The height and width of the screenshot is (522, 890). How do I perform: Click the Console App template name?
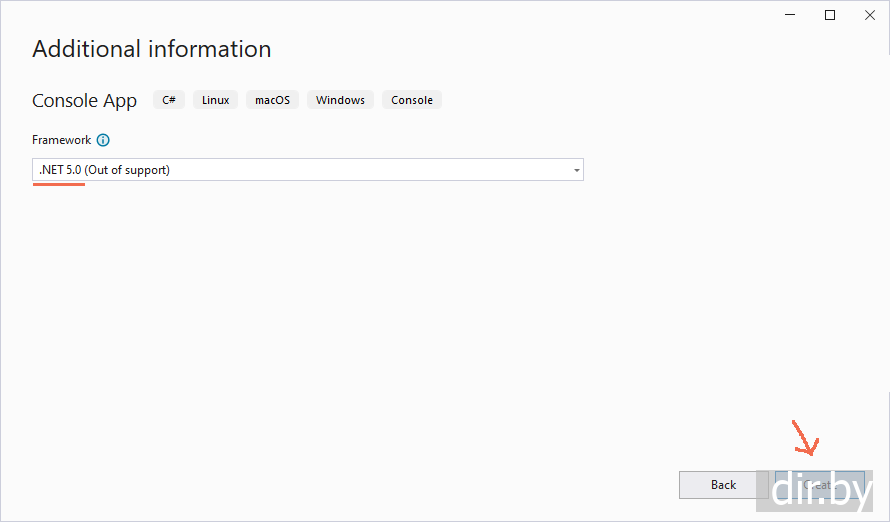(84, 101)
